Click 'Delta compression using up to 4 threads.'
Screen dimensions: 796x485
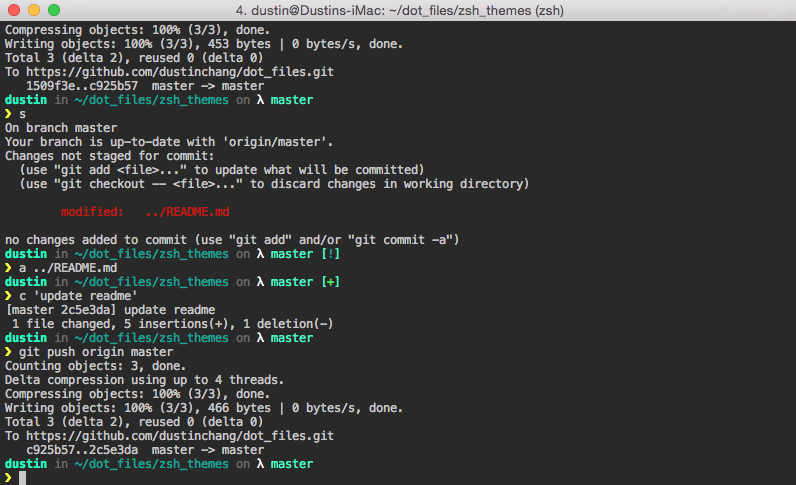tap(144, 380)
